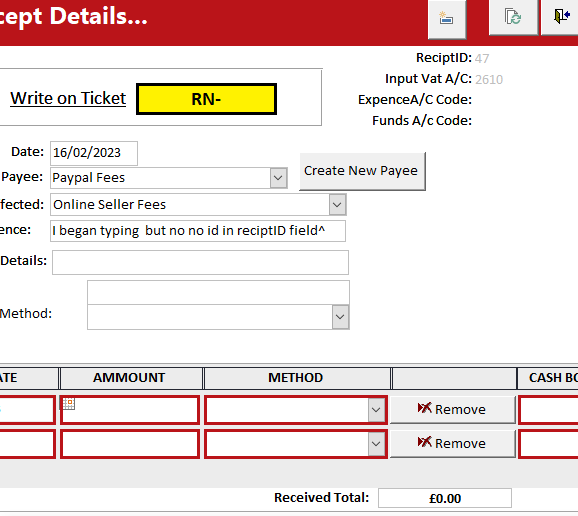The height and width of the screenshot is (516, 578).
Task: Click the reference field with typed text
Action: click(x=198, y=231)
